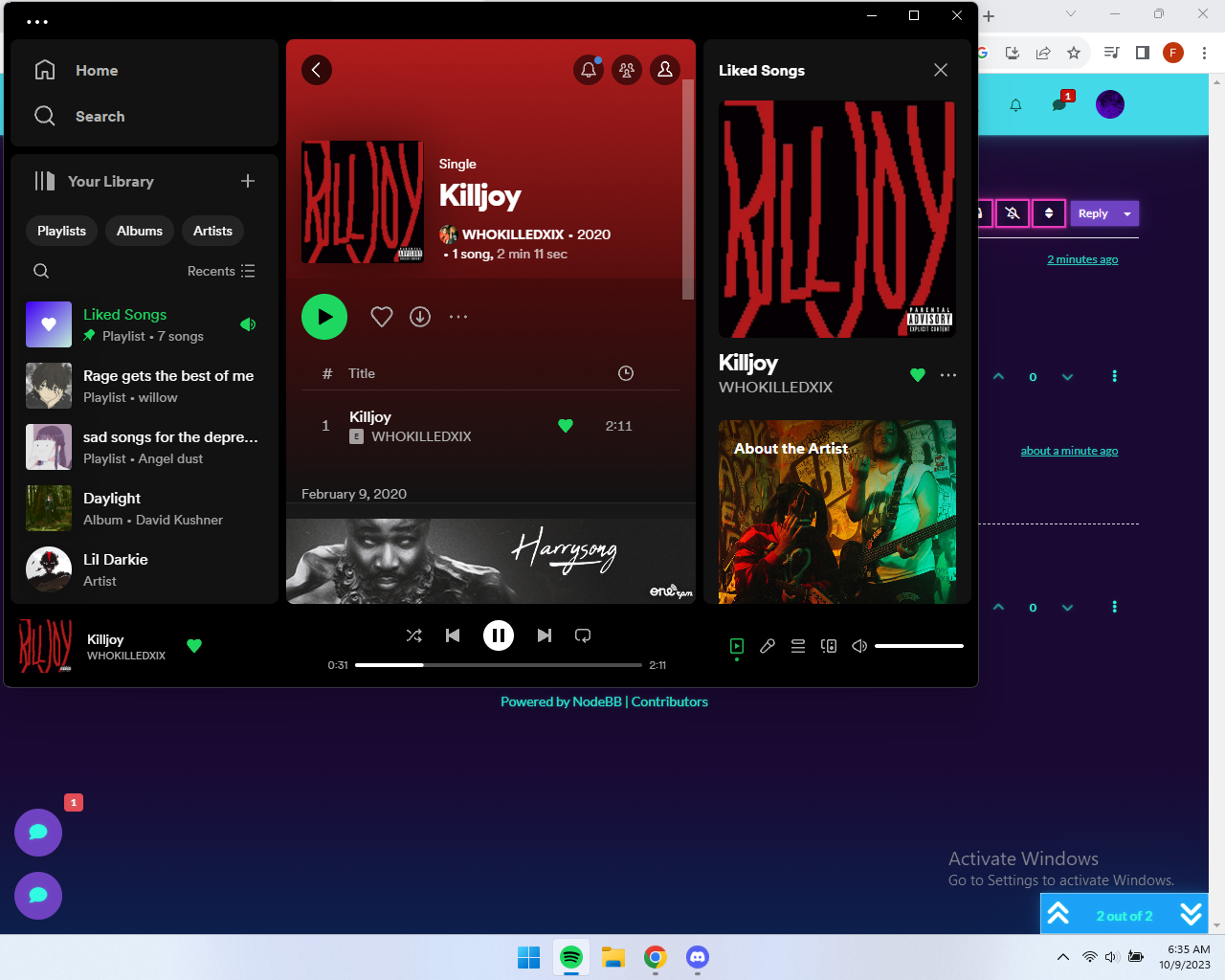
Task: Show hidden system tray icons
Action: (x=1062, y=957)
